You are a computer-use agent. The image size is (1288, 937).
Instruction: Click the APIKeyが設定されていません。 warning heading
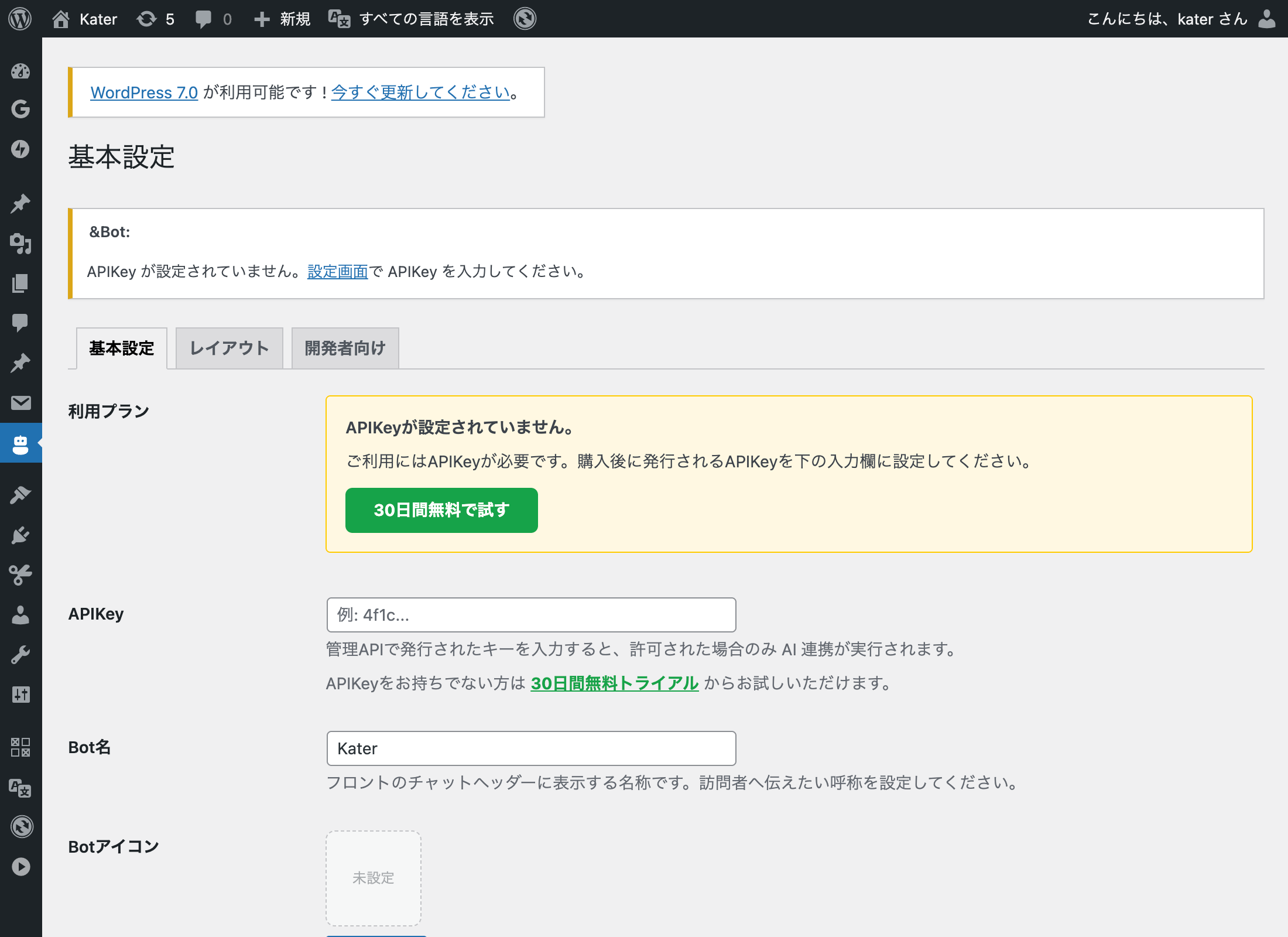[x=460, y=428]
